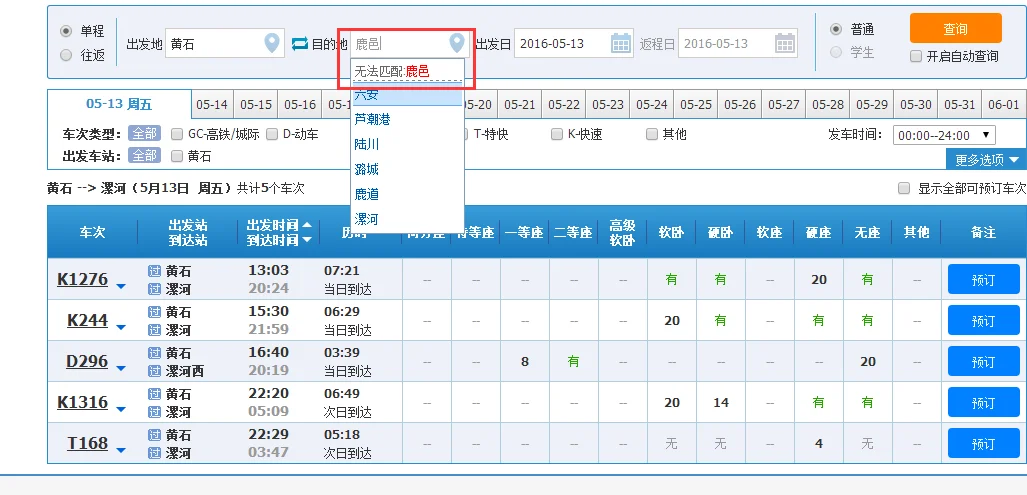Switch to the 05-31 date tab
This screenshot has height=495, width=1027.
(960, 105)
